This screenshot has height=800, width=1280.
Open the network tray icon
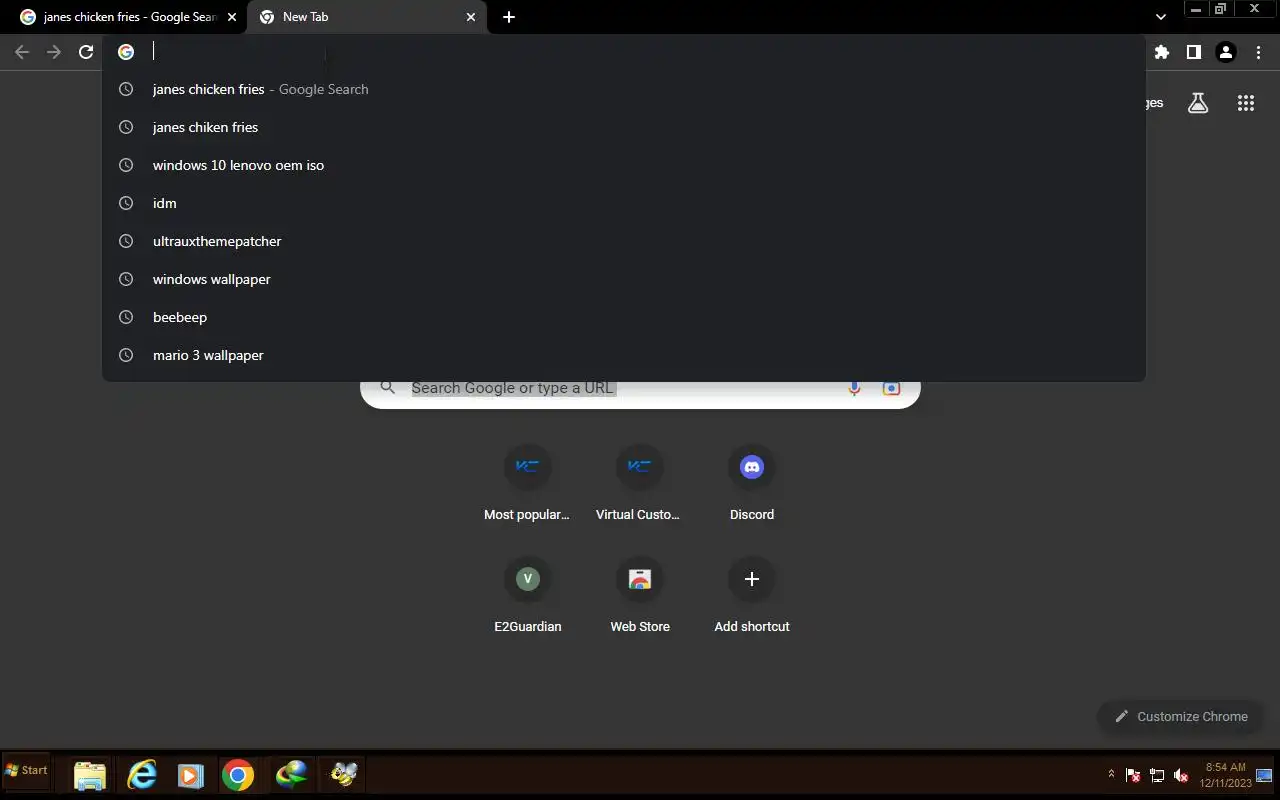pyautogui.click(x=1157, y=775)
